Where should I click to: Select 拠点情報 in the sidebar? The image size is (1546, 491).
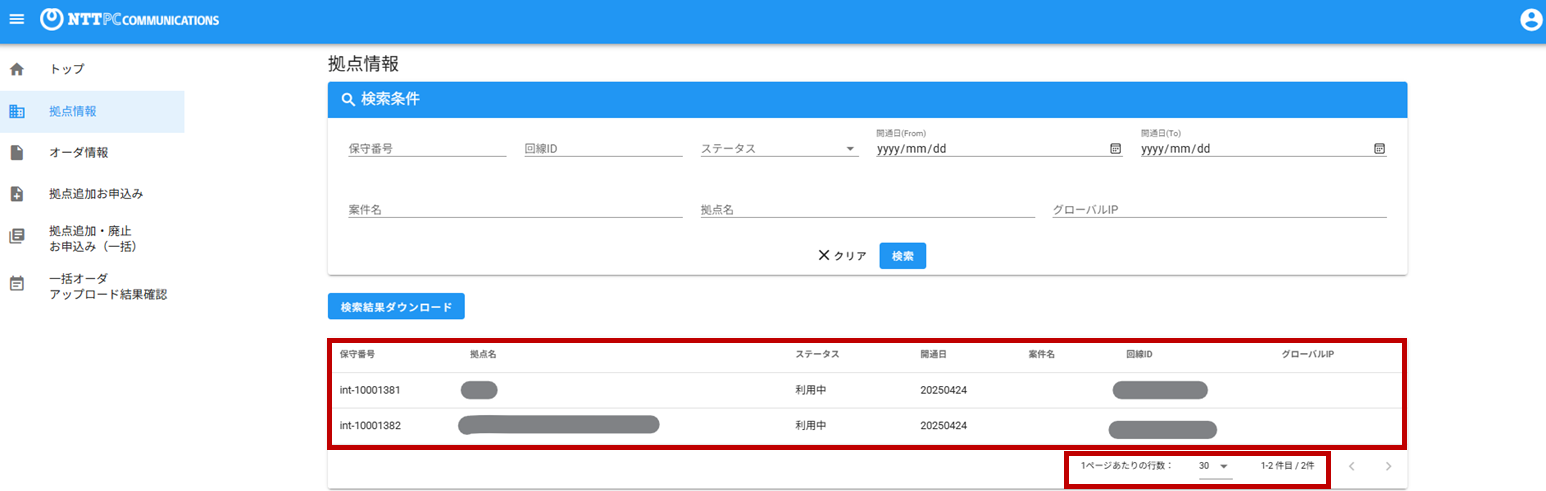[x=92, y=111]
